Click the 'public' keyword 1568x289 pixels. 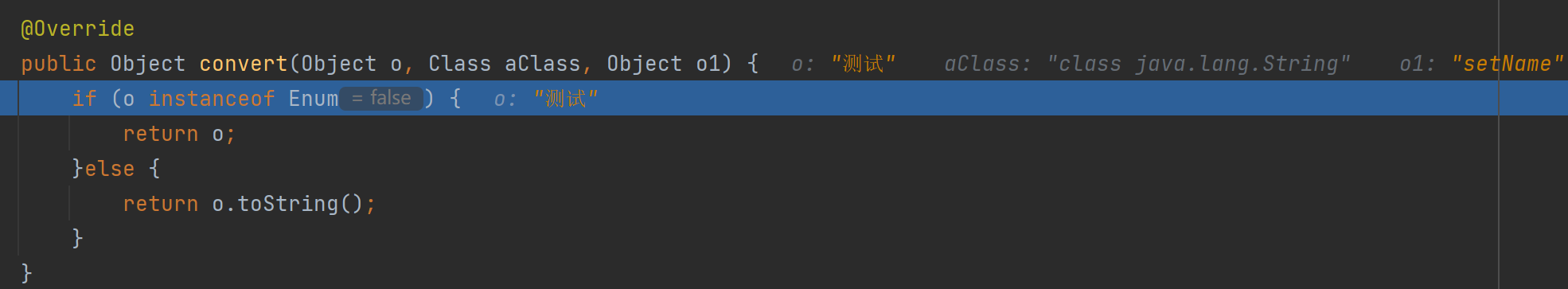coord(58,64)
